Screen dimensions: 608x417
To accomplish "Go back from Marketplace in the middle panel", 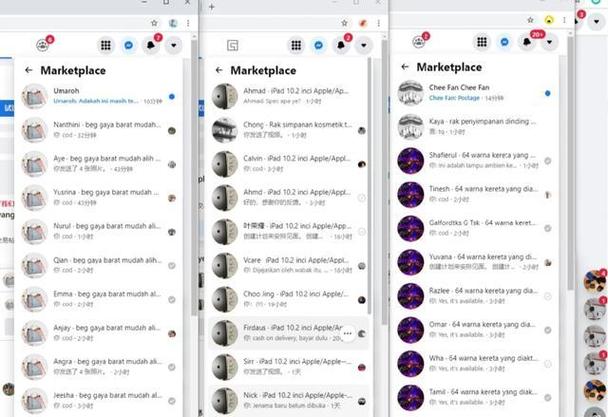I will [220, 71].
